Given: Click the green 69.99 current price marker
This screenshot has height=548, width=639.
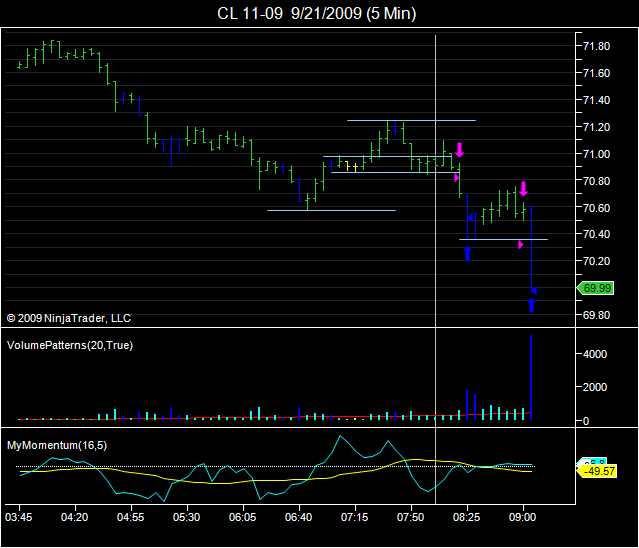Looking at the screenshot, I should pos(595,288).
